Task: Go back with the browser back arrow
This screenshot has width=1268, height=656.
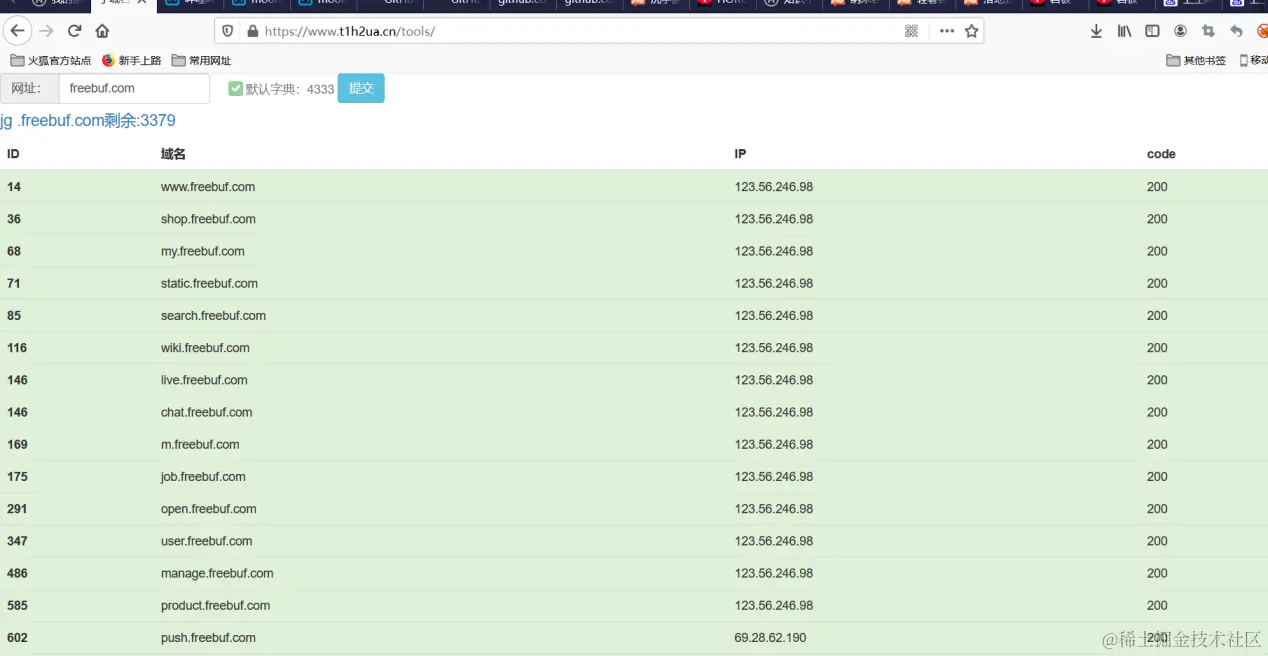Action: click(x=17, y=31)
